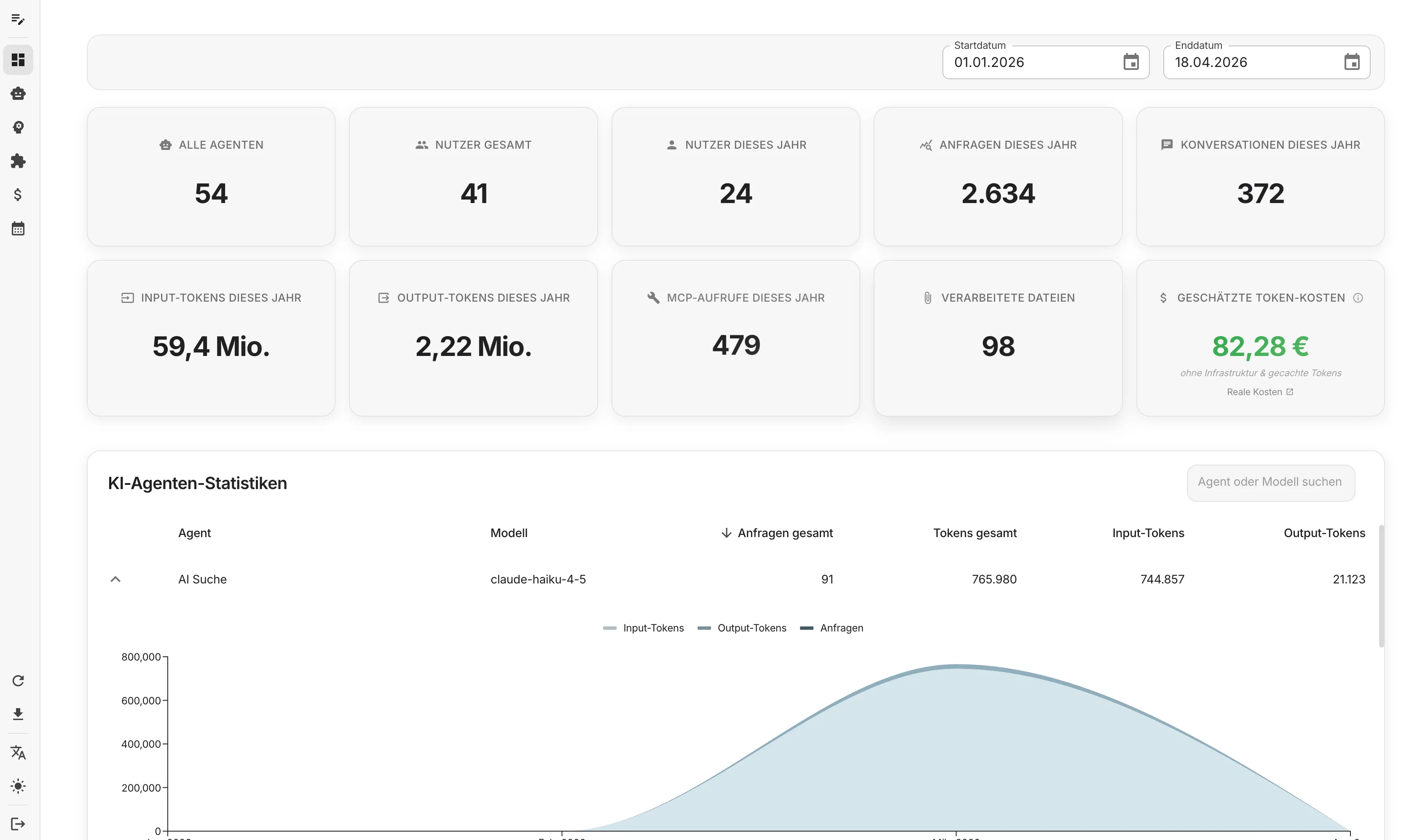Image resolution: width=1428 pixels, height=840 pixels.
Task: Open the notes editing icon at top
Action: point(19,19)
